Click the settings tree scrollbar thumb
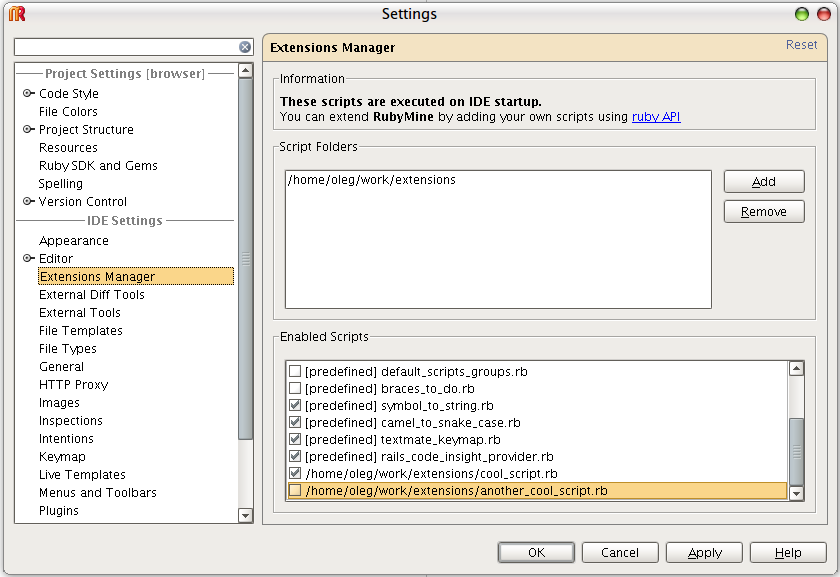The image size is (840, 577). 245,259
